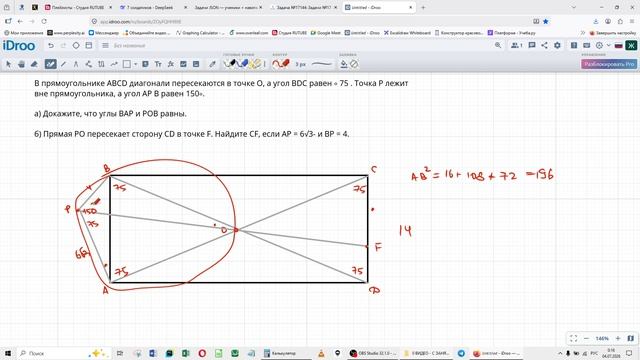The height and width of the screenshot is (360, 640).
Task: Show more bookmarks overflow chevron
Action: (x=582, y=33)
